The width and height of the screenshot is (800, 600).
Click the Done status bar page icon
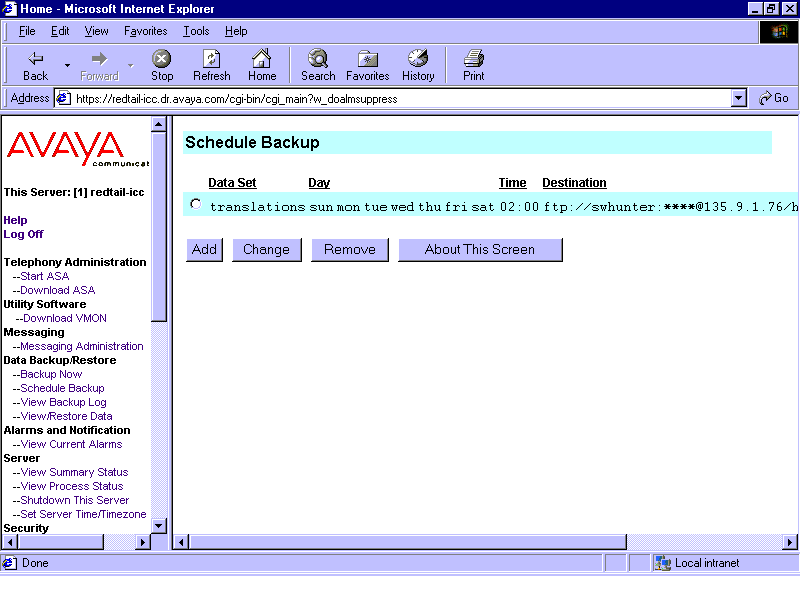point(9,563)
